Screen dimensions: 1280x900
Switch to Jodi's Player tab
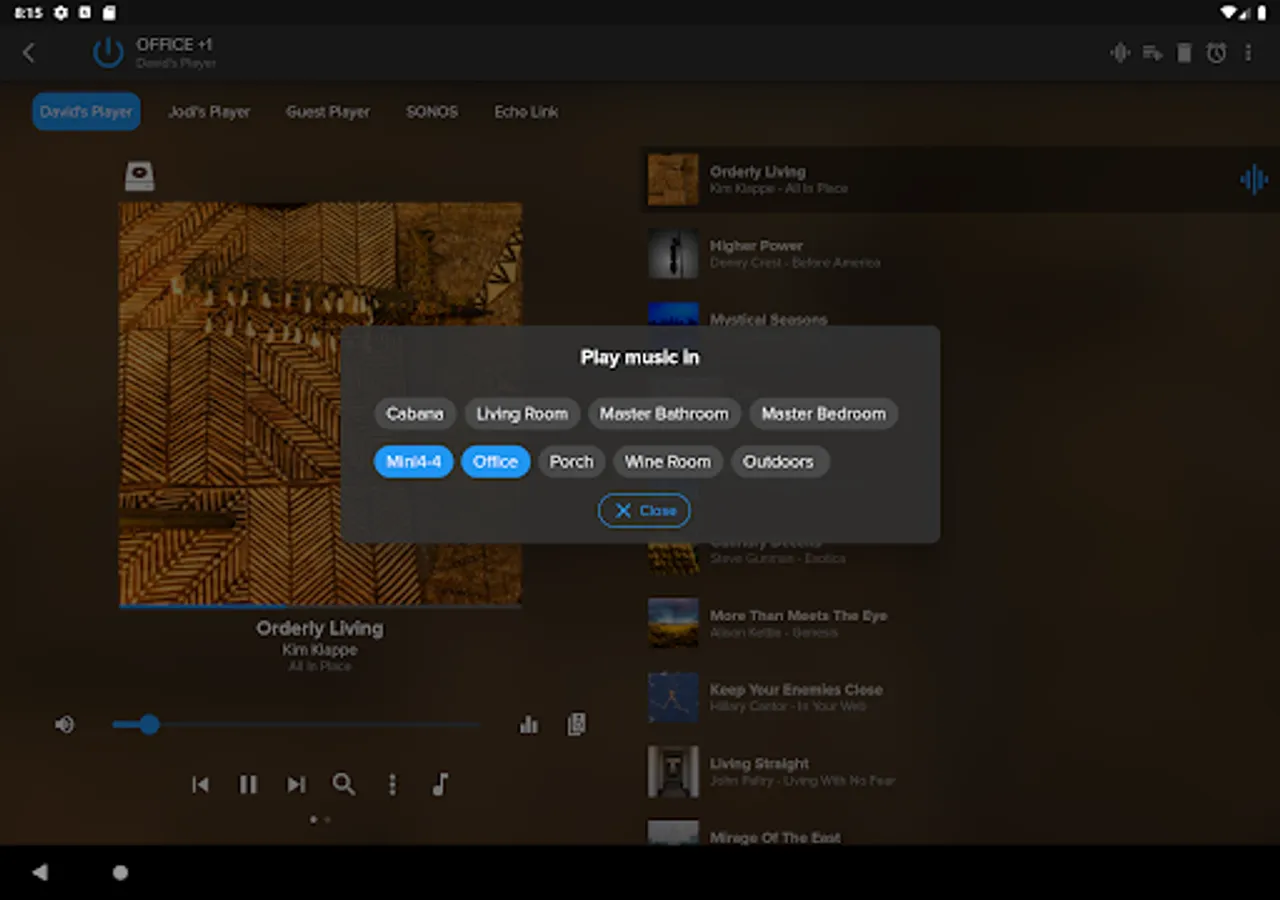click(209, 112)
